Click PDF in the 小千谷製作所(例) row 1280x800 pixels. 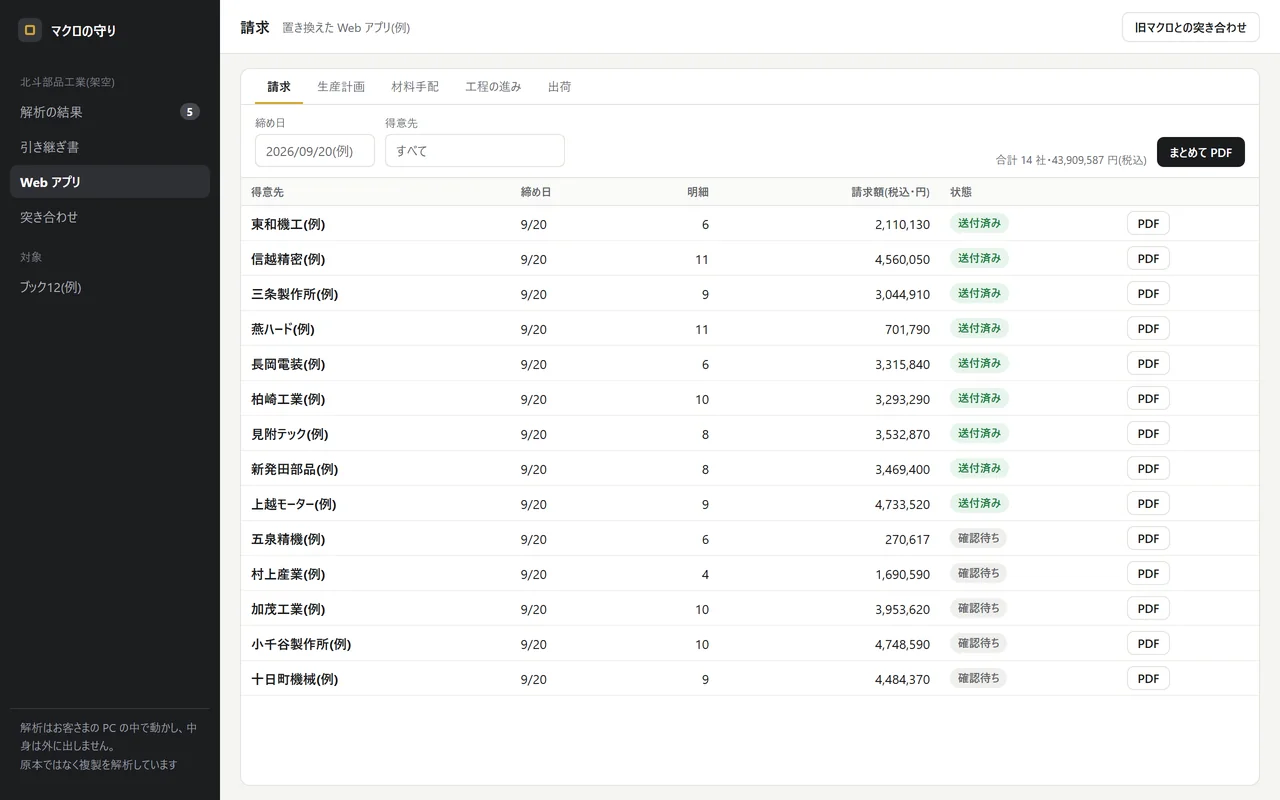click(x=1148, y=644)
